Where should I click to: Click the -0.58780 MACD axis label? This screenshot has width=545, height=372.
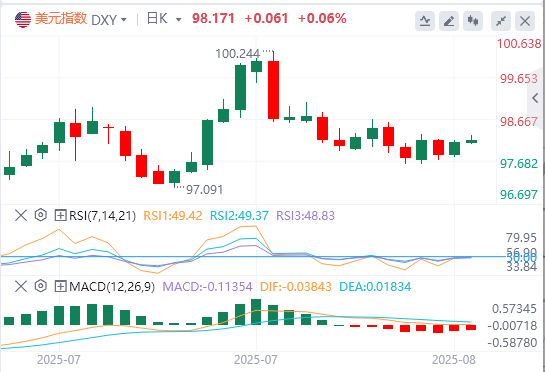click(513, 343)
